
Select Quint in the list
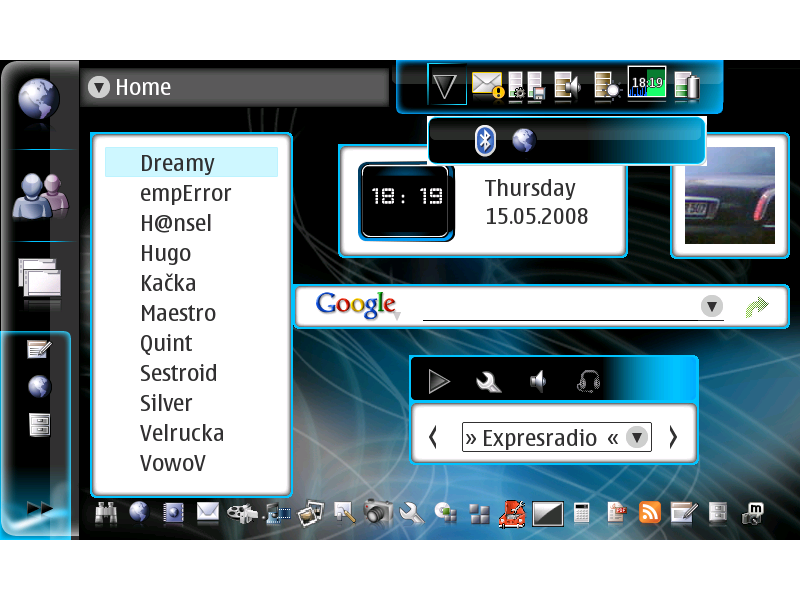[191, 343]
